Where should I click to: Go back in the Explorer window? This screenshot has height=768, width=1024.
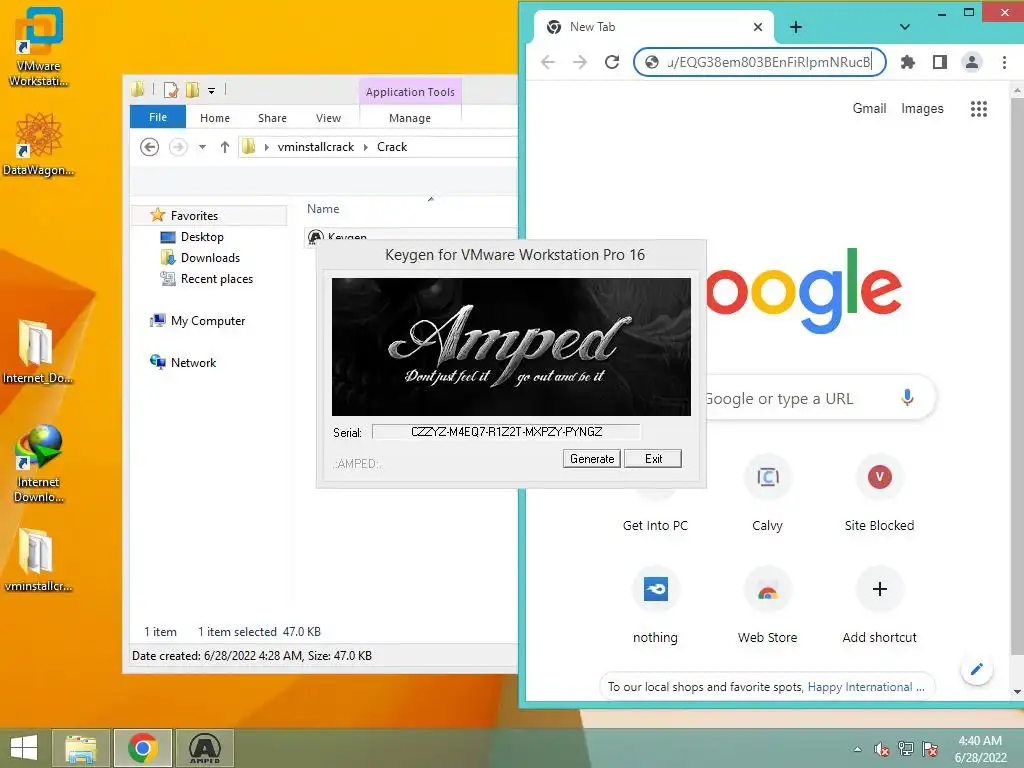pyautogui.click(x=150, y=147)
